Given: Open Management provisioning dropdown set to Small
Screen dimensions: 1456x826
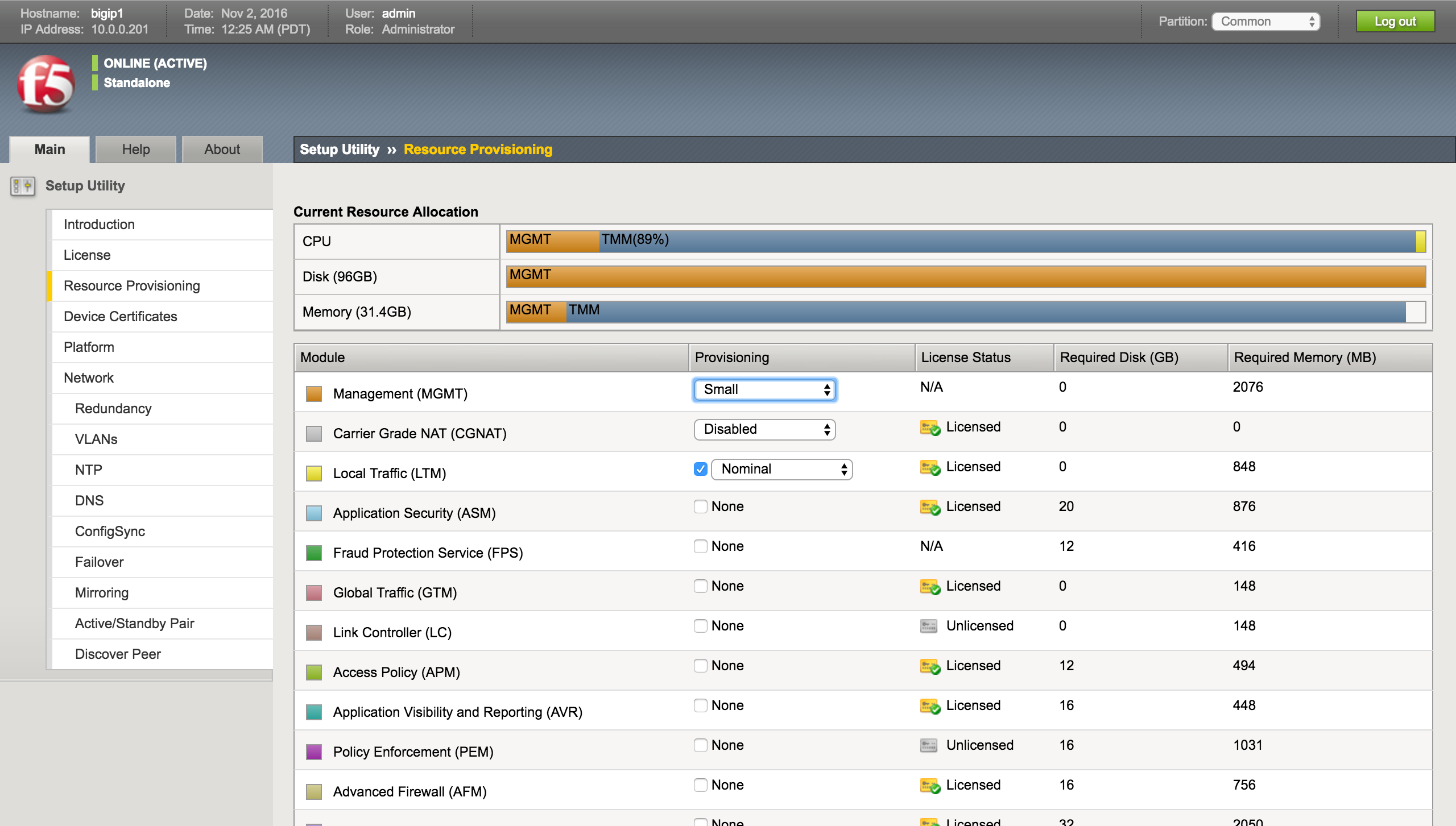Looking at the screenshot, I should [765, 390].
